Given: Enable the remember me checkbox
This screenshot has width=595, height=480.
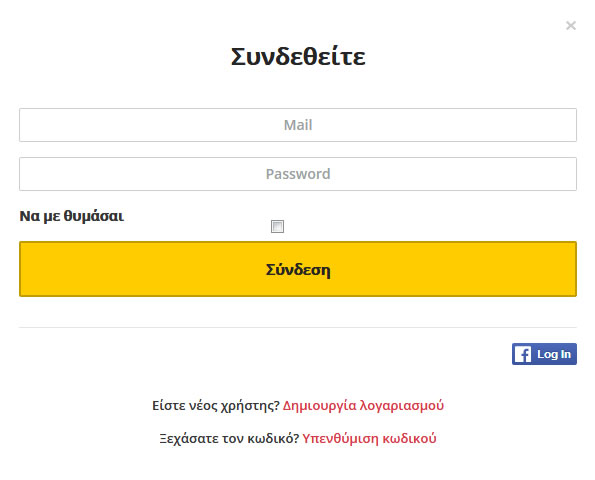Looking at the screenshot, I should [x=277, y=226].
